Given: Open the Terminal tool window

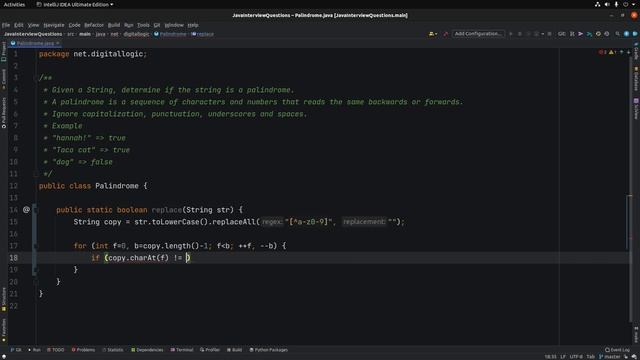Looking at the screenshot, I should (x=182, y=350).
